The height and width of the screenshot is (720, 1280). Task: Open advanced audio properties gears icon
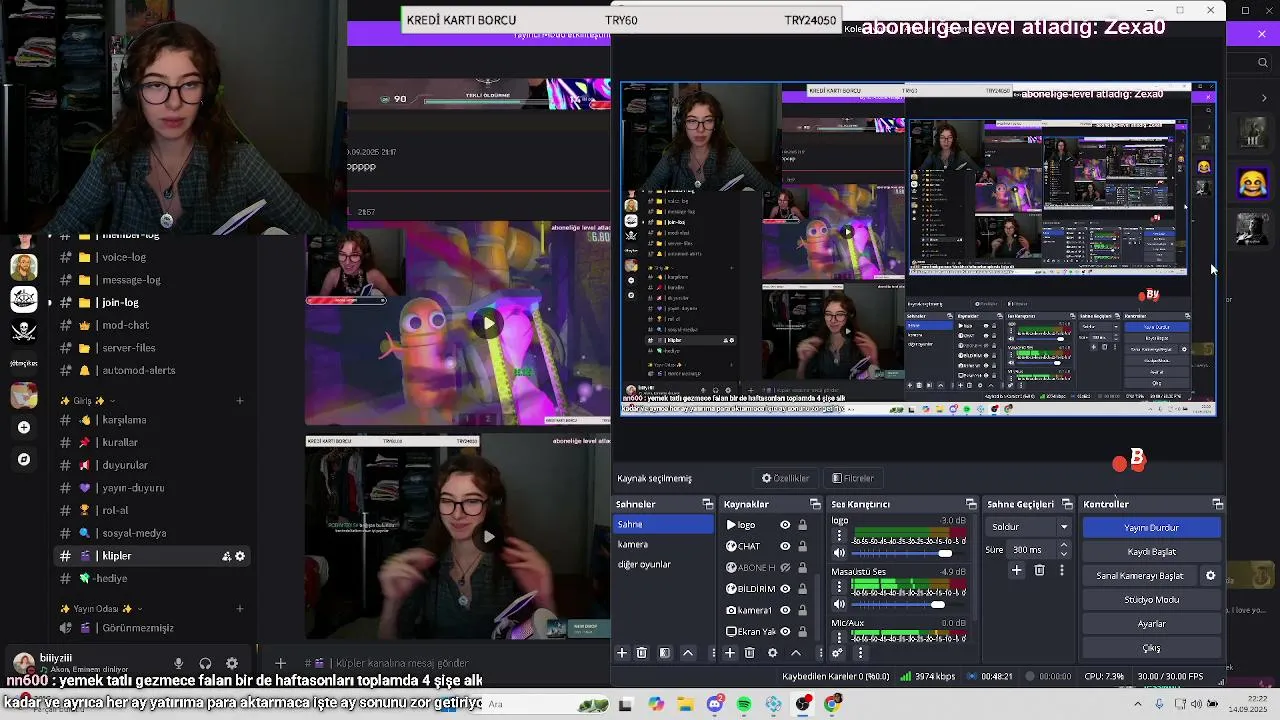837,653
